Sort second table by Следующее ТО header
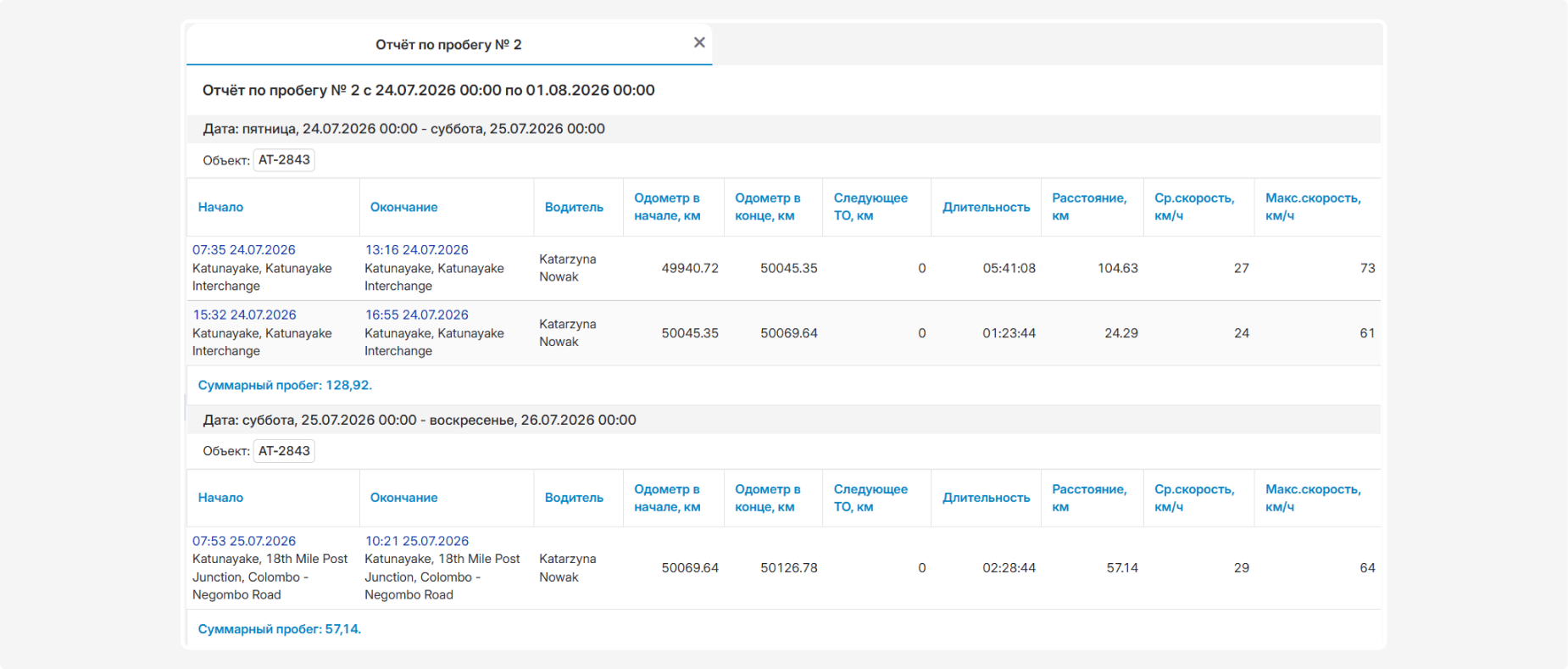Viewport: 1568px width, 669px height. click(x=870, y=498)
